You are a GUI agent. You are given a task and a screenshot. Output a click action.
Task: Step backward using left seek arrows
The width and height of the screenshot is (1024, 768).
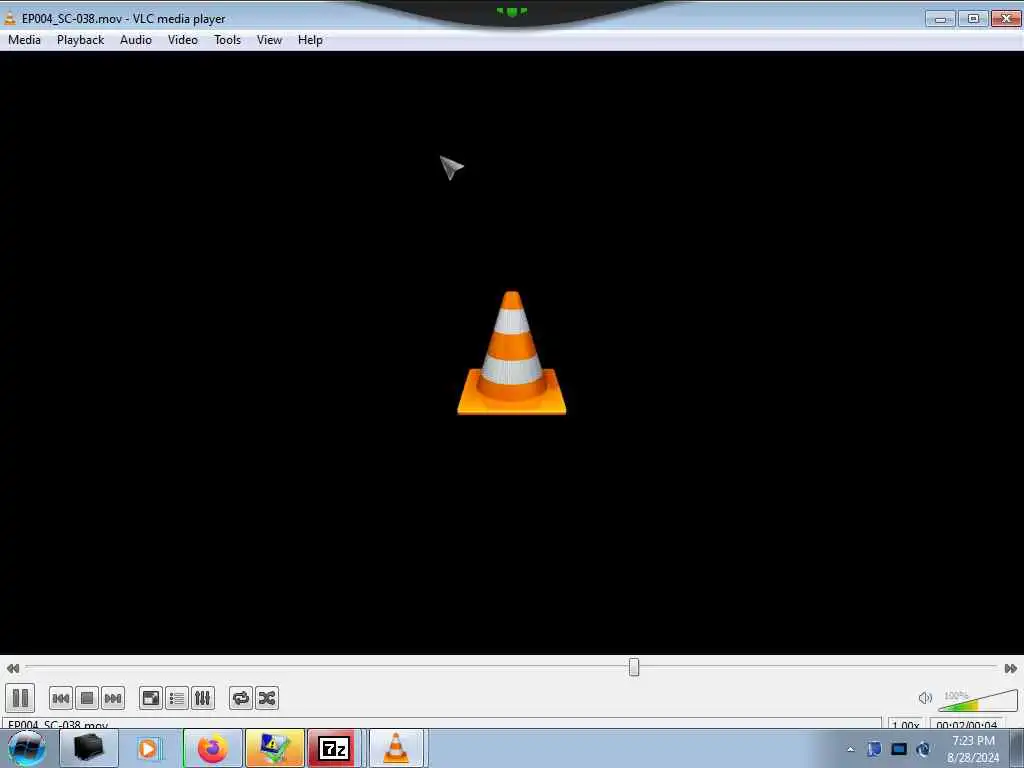(x=12, y=668)
